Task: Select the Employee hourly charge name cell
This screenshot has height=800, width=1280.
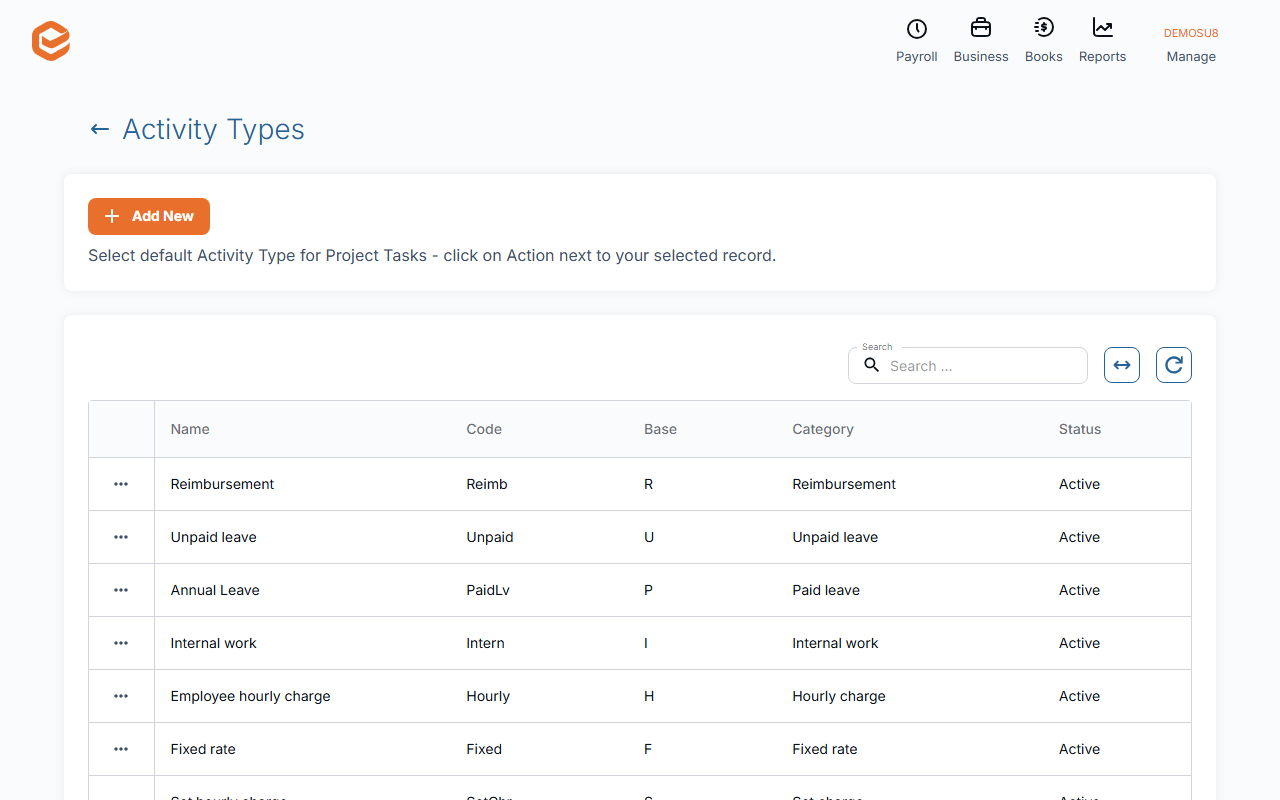Action: pyautogui.click(x=250, y=696)
